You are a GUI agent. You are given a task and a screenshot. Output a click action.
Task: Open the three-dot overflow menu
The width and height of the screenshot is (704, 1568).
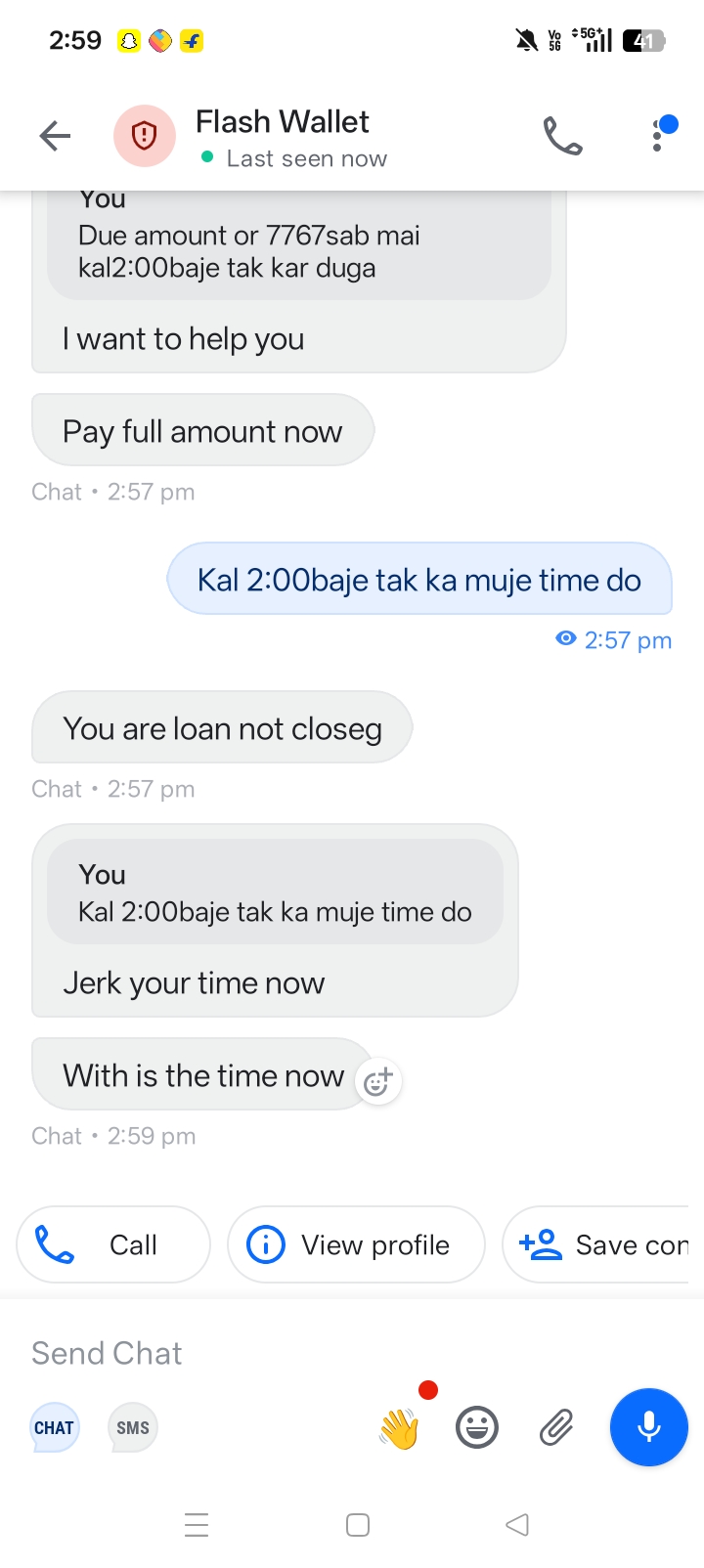pyautogui.click(x=658, y=135)
